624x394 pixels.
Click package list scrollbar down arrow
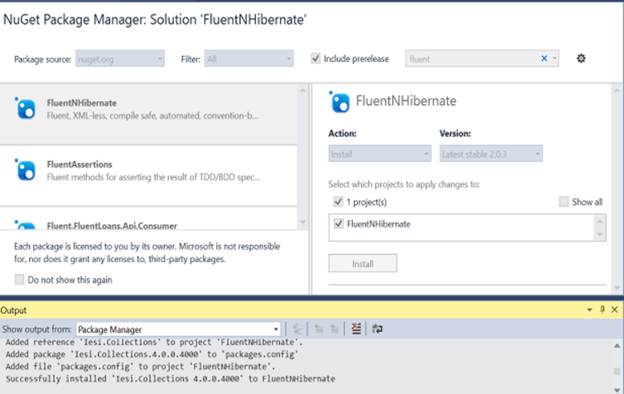(x=303, y=222)
